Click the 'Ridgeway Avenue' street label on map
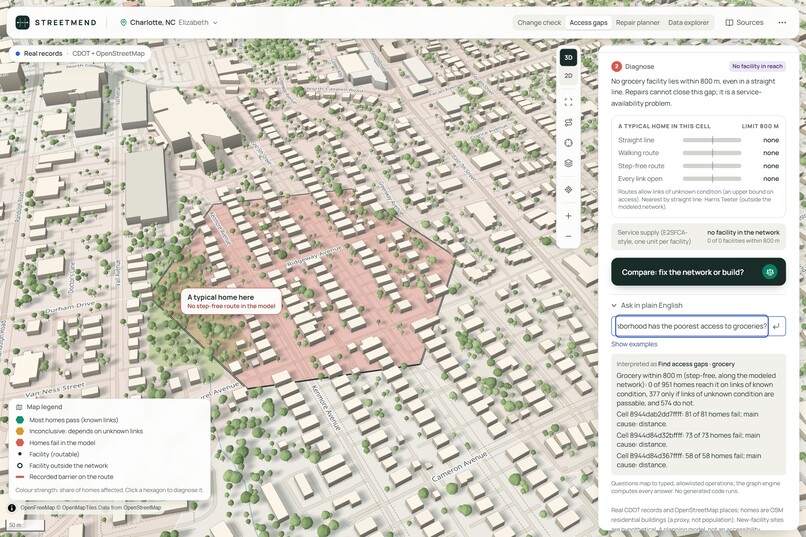This screenshot has width=806, height=537. pos(314,256)
